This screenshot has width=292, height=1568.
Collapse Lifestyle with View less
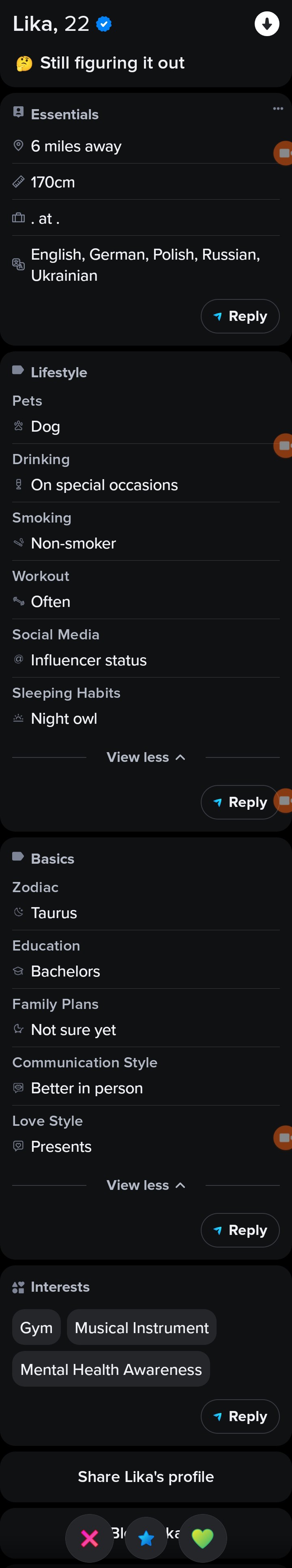[146, 757]
